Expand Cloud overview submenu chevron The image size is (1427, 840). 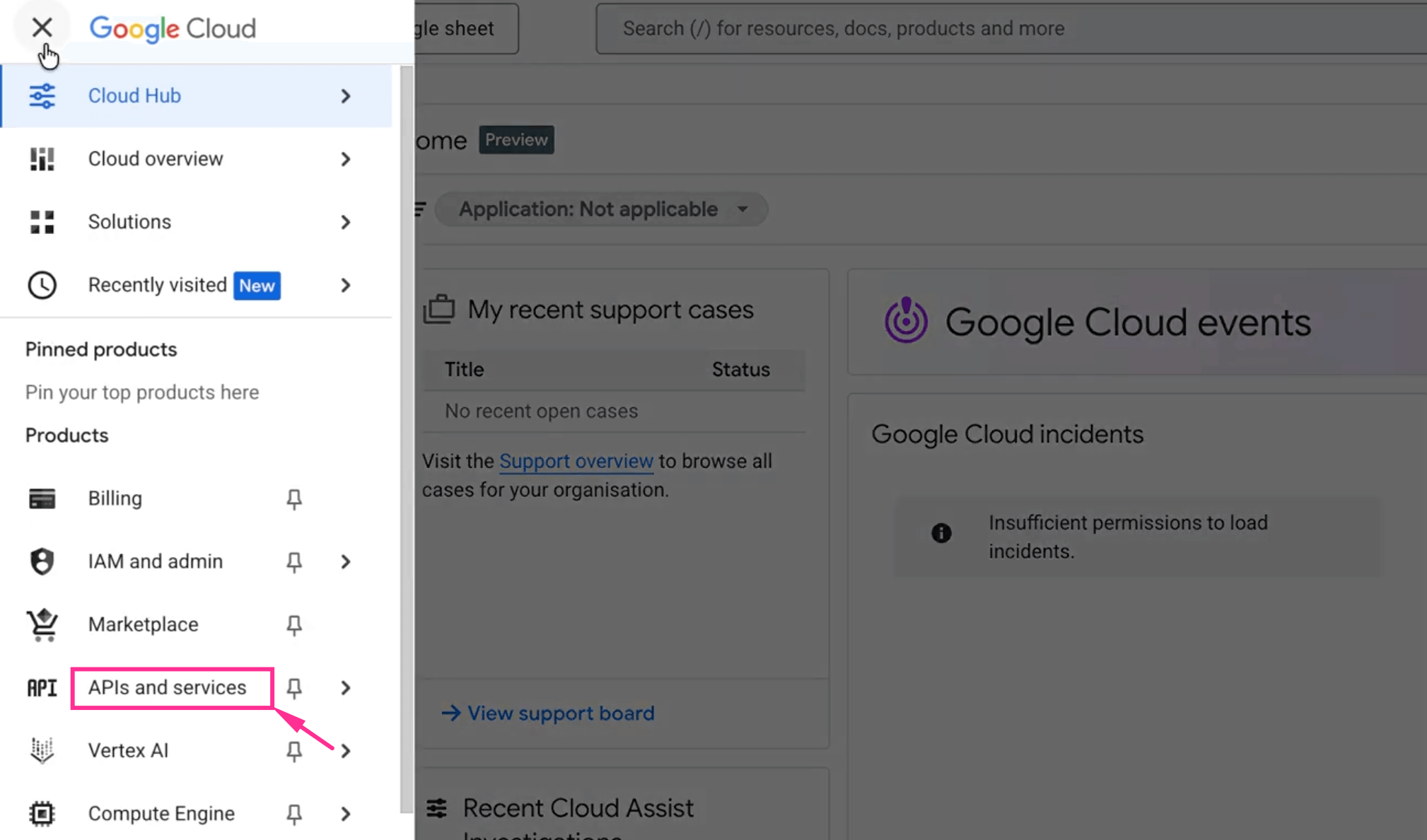pyautogui.click(x=345, y=159)
